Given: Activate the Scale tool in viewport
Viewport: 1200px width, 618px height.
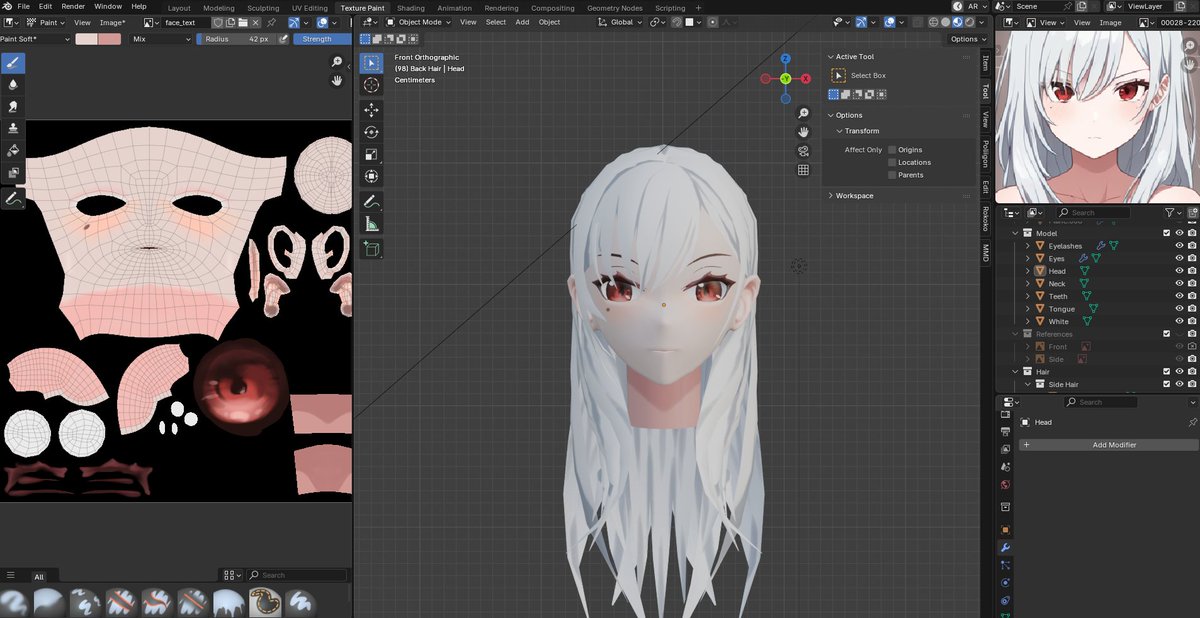Looking at the screenshot, I should point(371,154).
